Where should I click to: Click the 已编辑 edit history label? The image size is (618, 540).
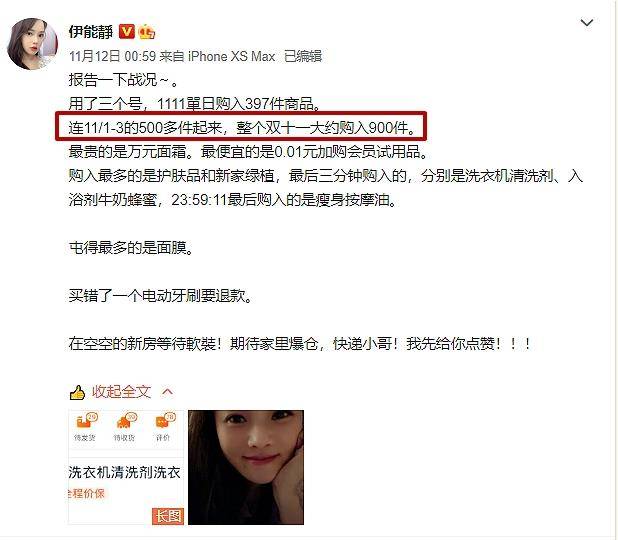303,56
